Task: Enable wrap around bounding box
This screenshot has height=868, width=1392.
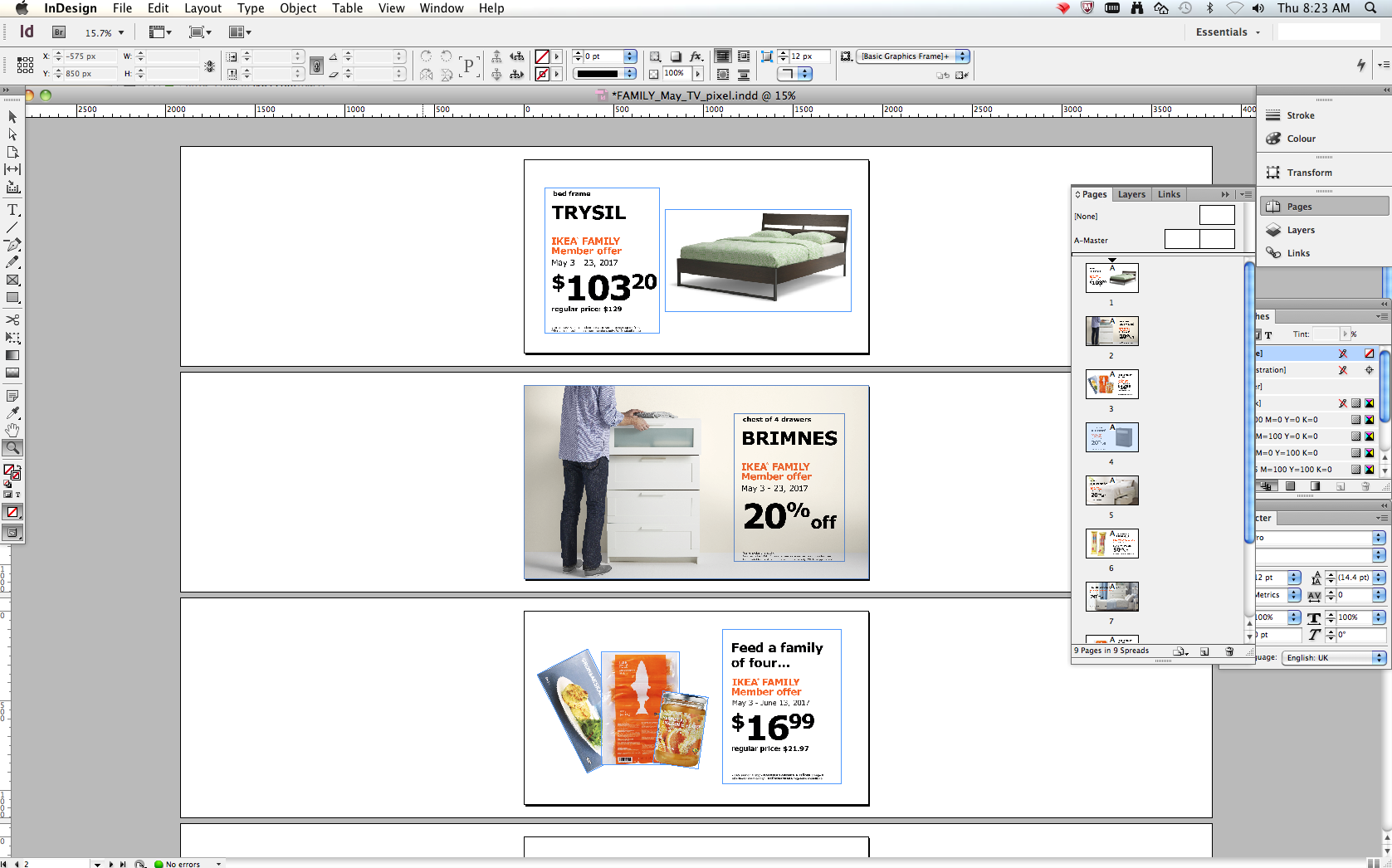Action: (x=743, y=56)
